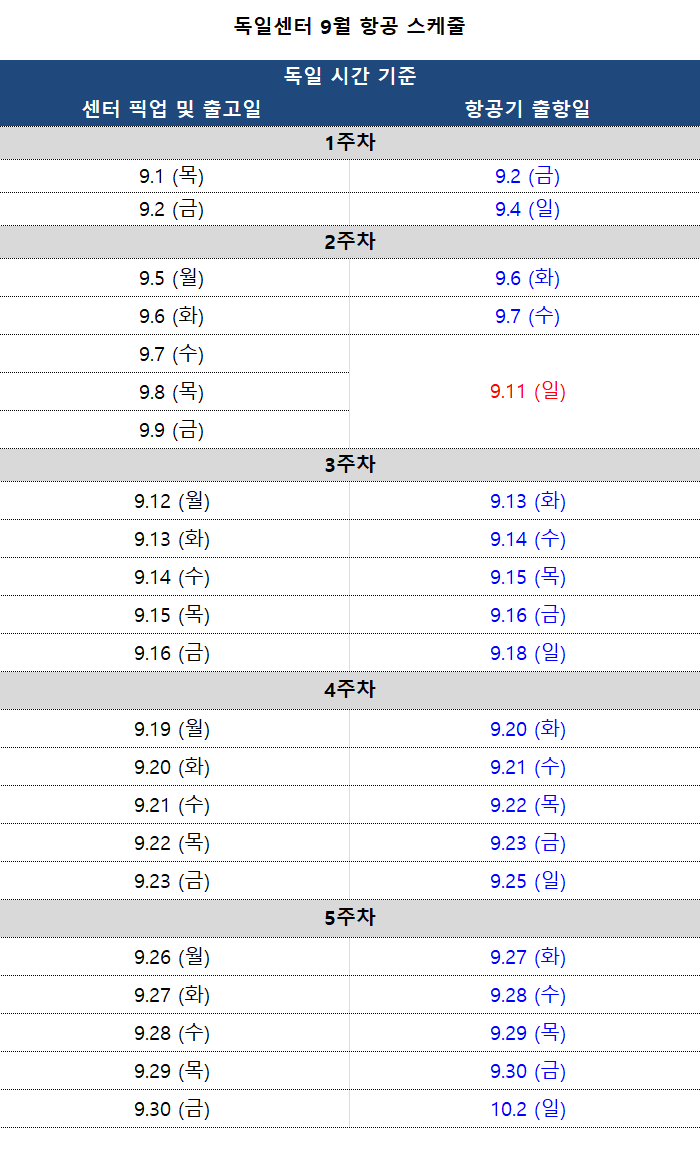
Task: Select the 5주차 section row
Action: point(350,918)
